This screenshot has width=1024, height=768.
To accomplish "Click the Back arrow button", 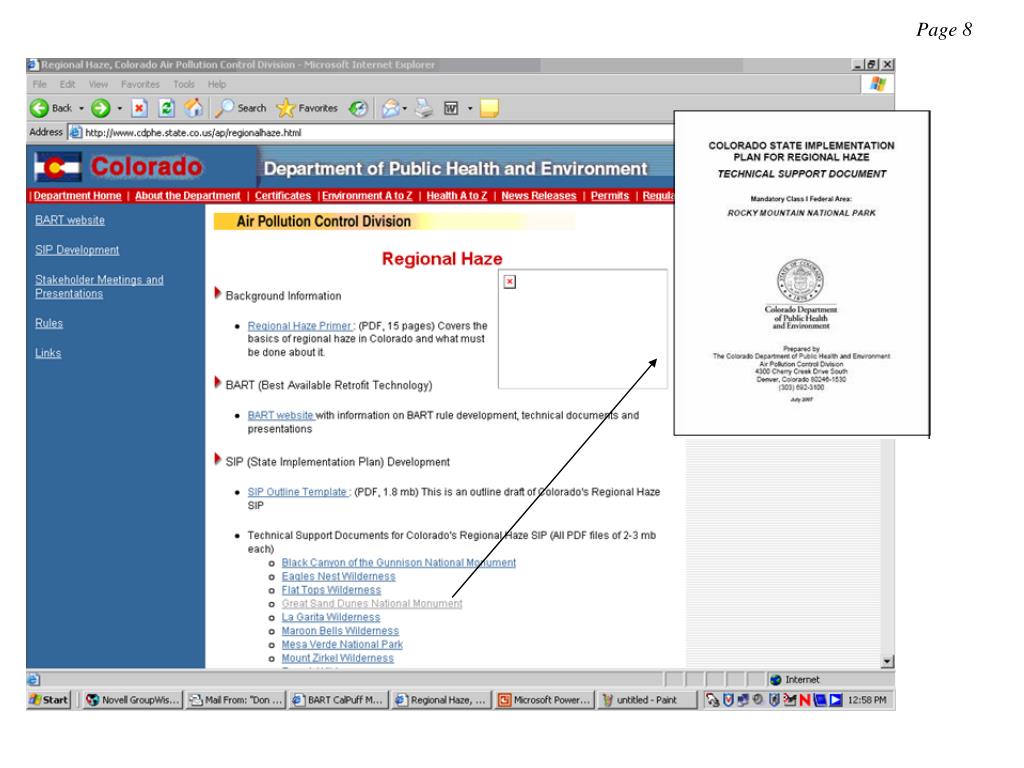I will click(50, 108).
